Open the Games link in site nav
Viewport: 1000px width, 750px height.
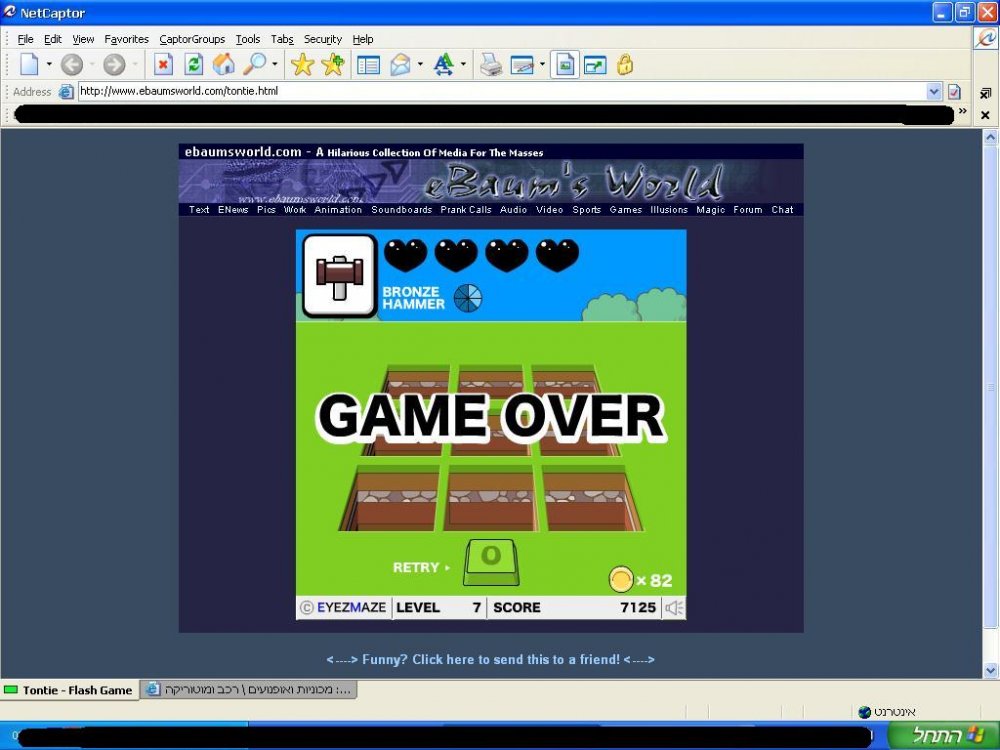pyautogui.click(x=626, y=210)
